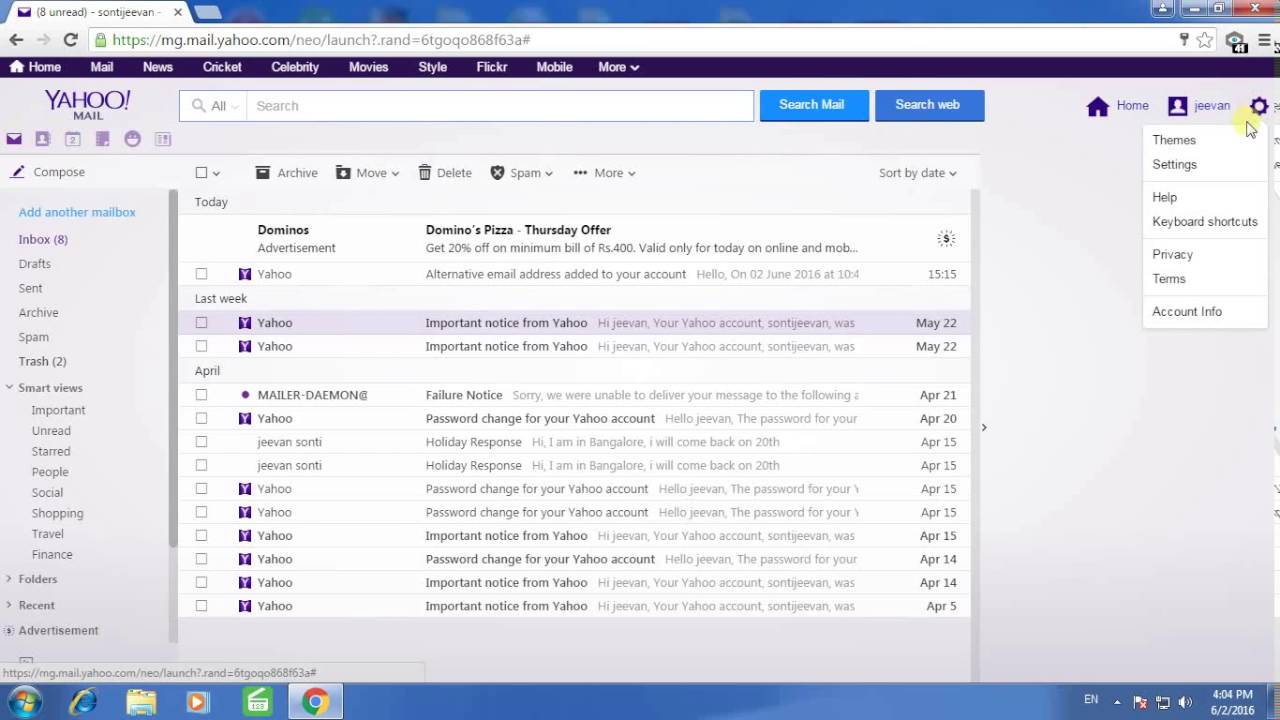Open Flickr in the top navigation
Image resolution: width=1280 pixels, height=720 pixels.
492,67
